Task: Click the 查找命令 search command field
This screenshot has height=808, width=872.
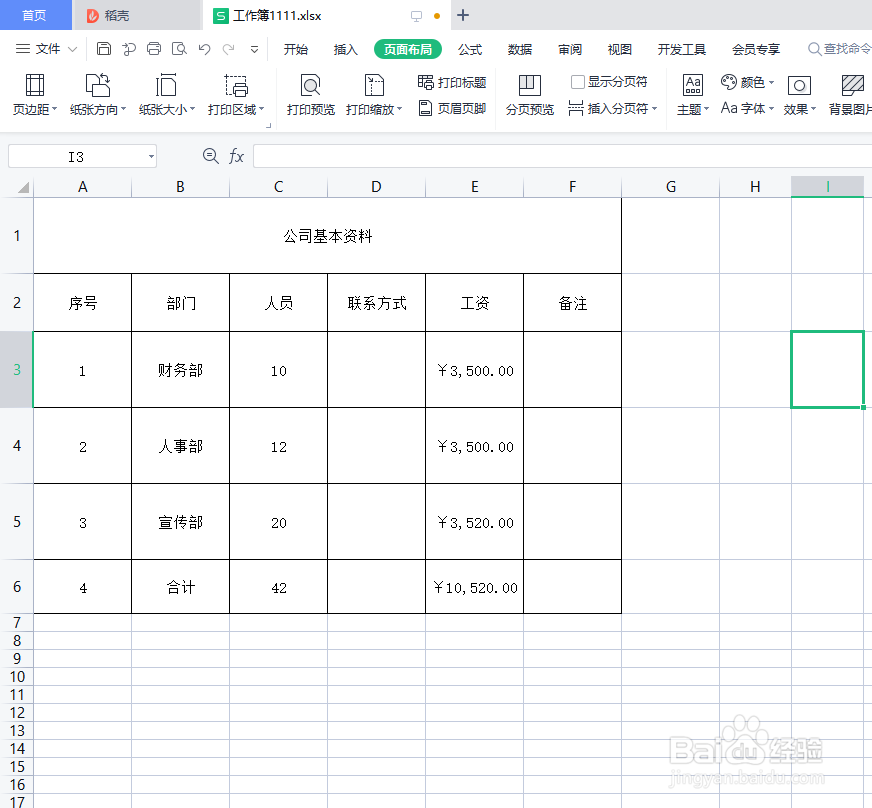Action: point(838,48)
